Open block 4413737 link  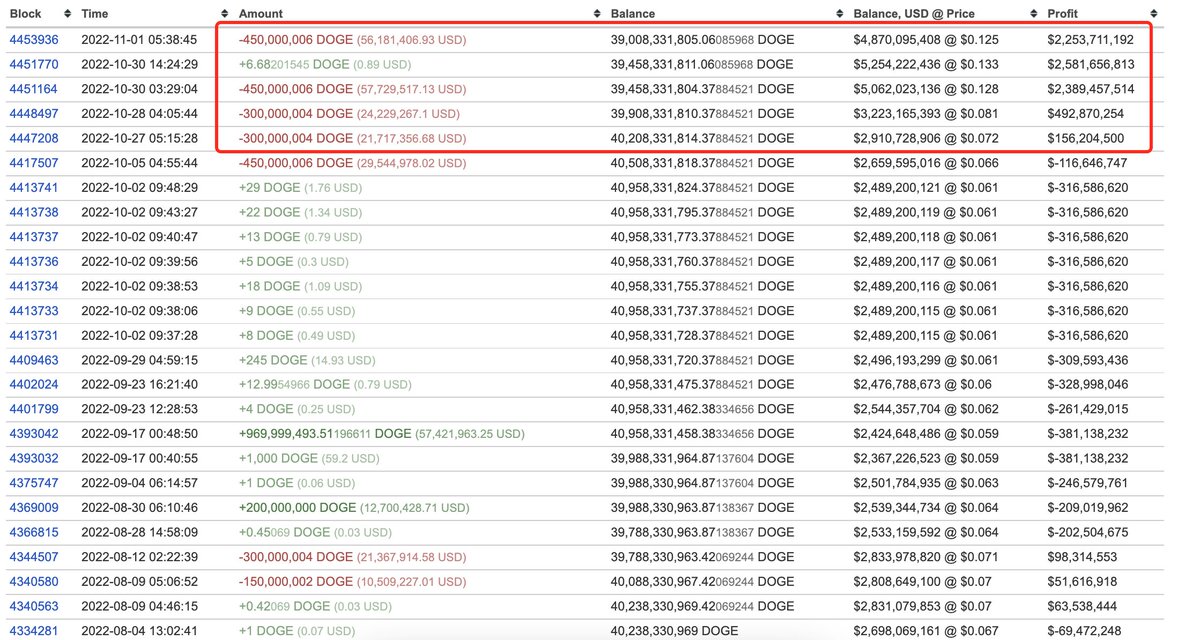34,237
